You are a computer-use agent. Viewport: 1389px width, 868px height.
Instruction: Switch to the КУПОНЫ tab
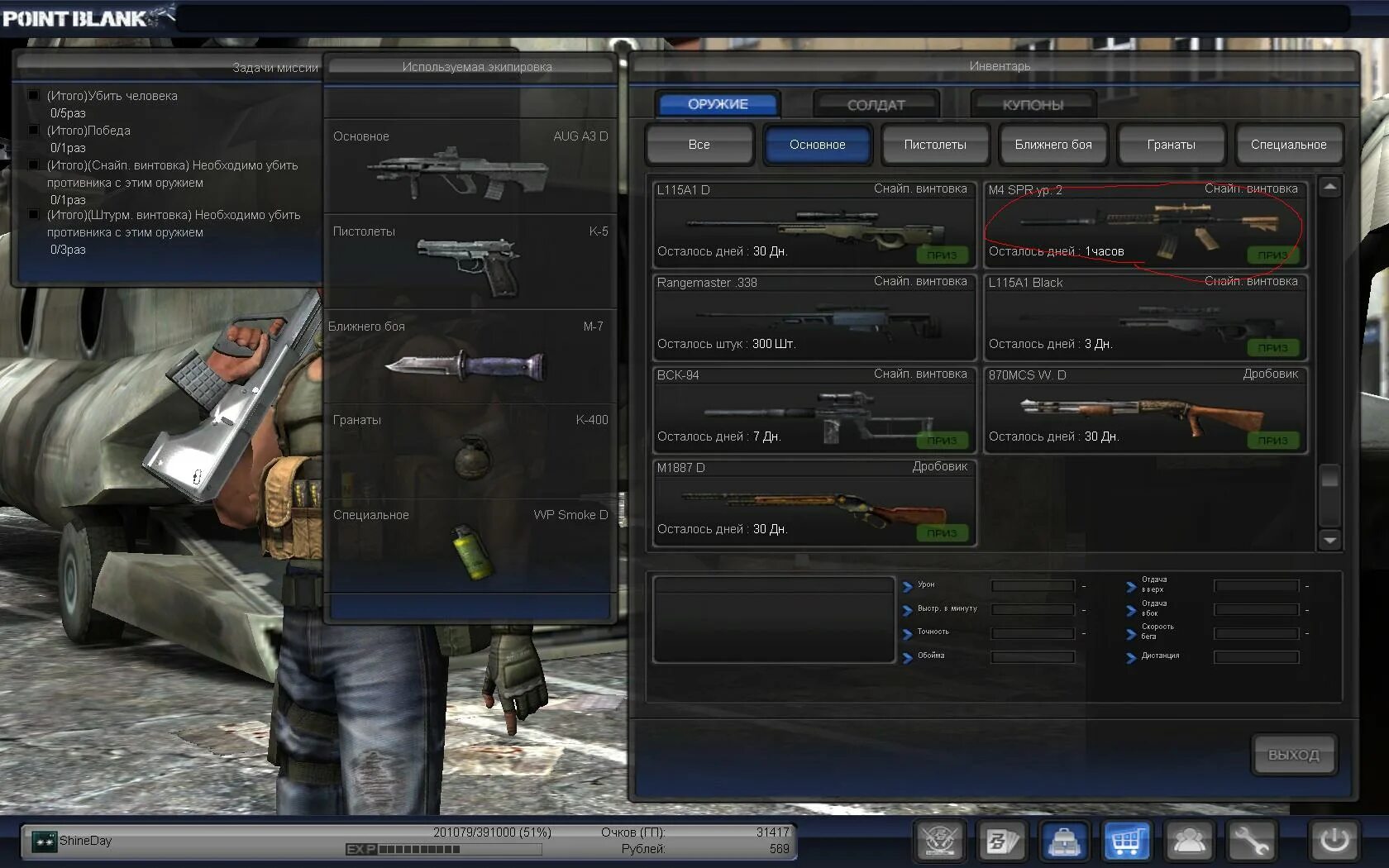[1033, 105]
